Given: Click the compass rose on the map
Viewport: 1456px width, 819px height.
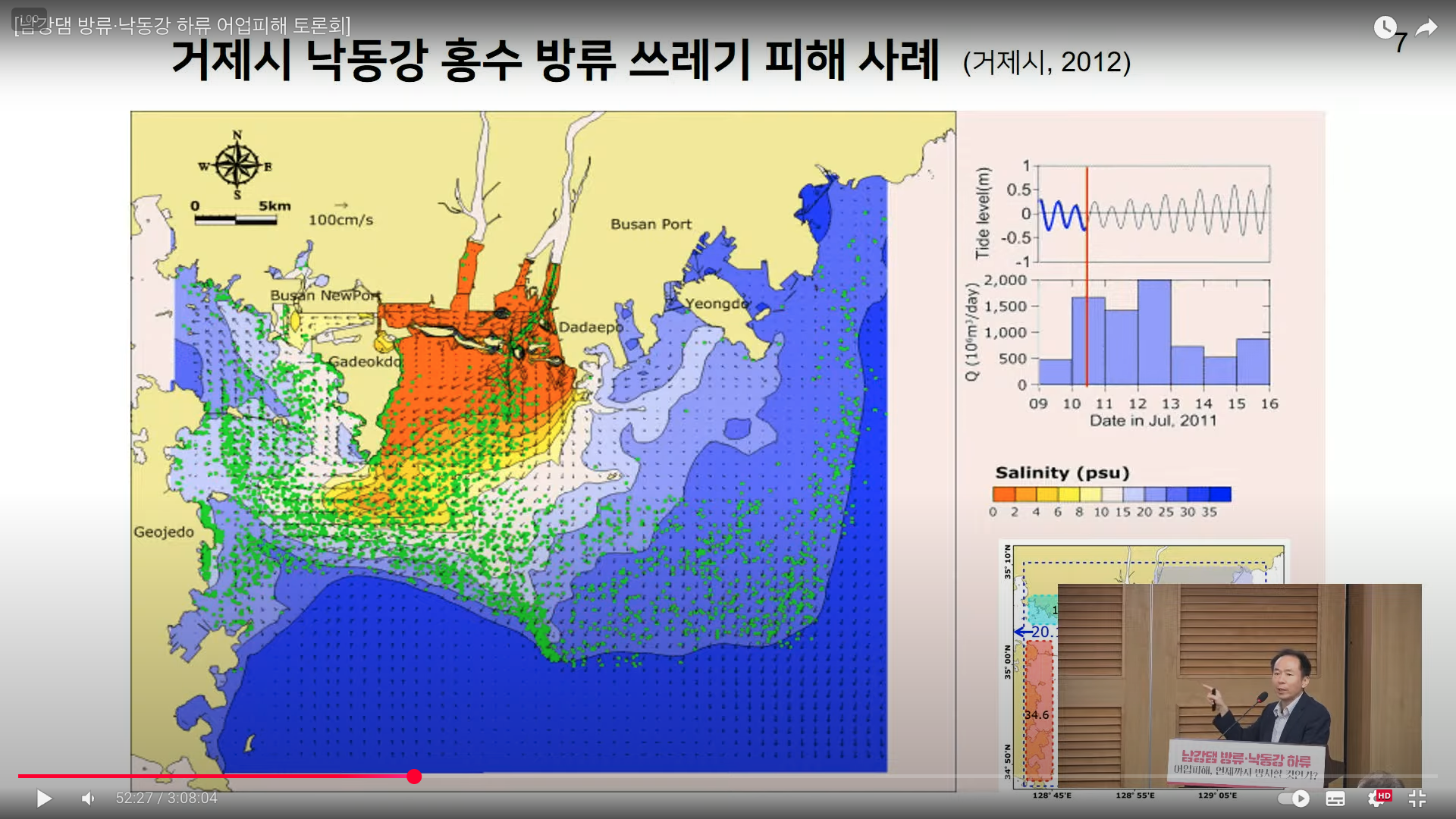Looking at the screenshot, I should click(x=237, y=165).
